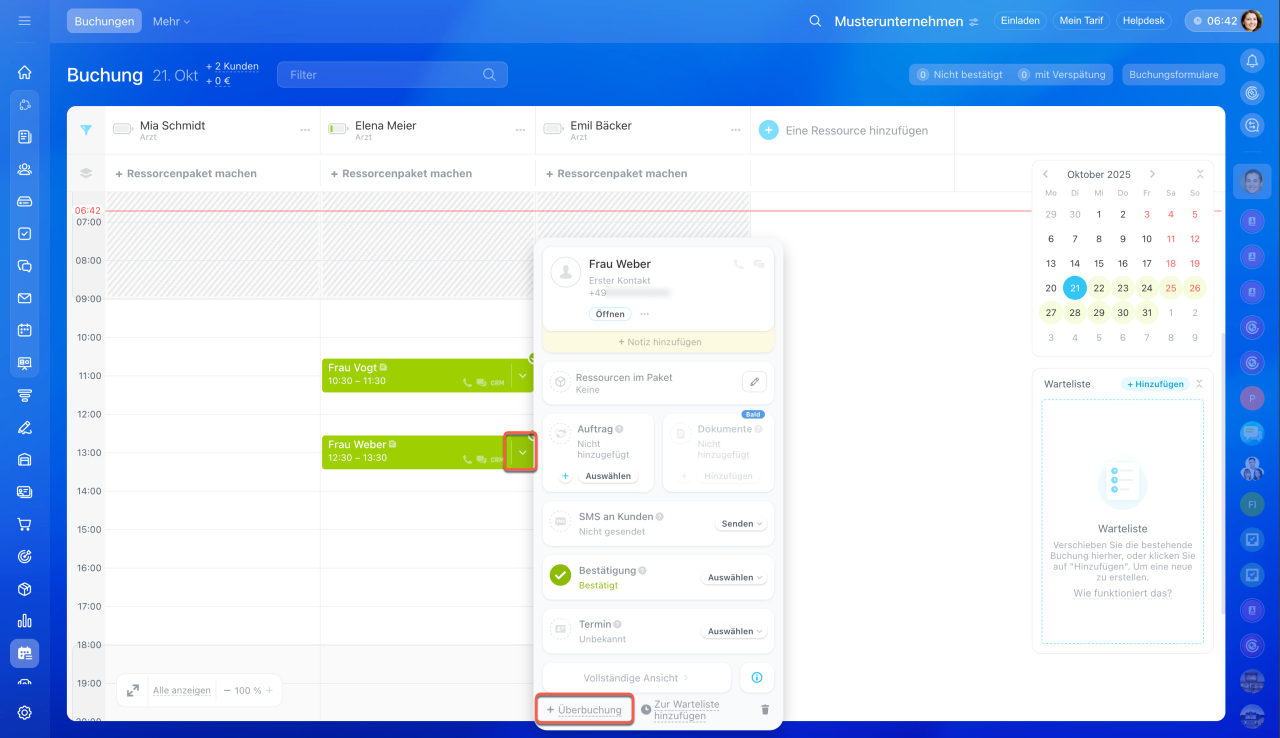
Task: Open the Senden dropdown for SMS
Action: coord(741,524)
